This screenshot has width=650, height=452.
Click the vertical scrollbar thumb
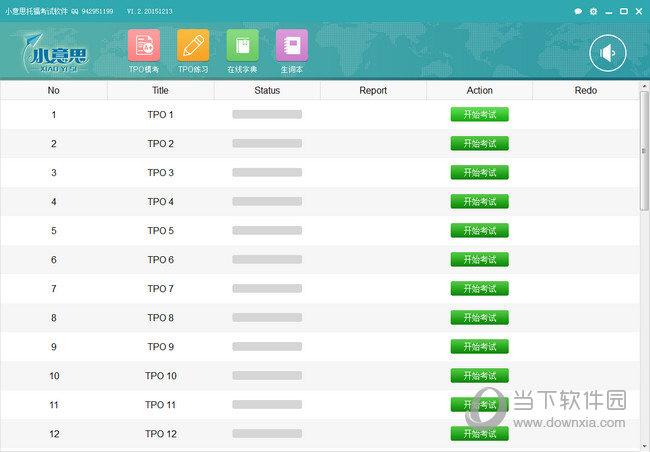644,151
